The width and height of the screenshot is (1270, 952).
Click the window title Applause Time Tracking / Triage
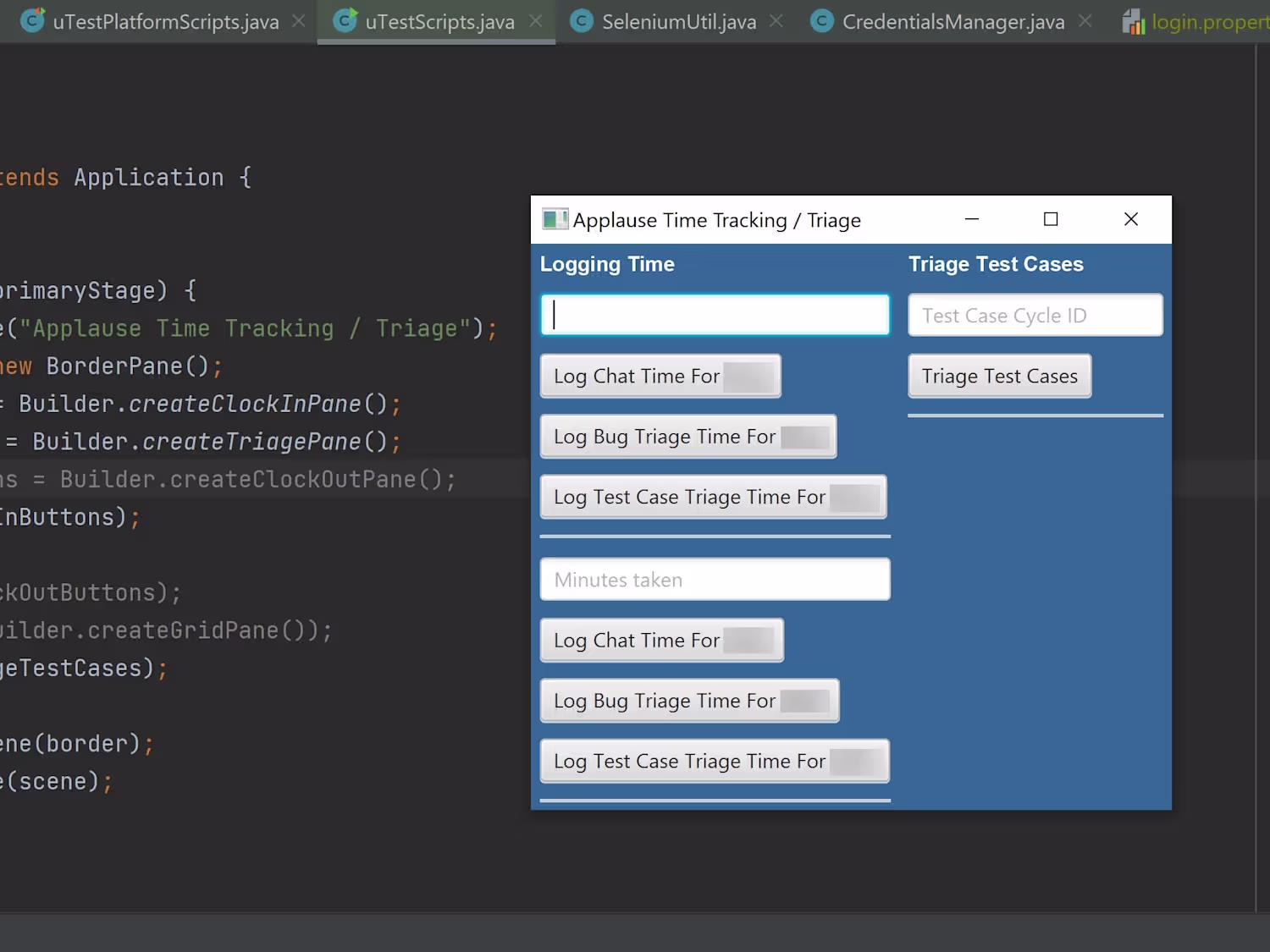click(x=716, y=220)
